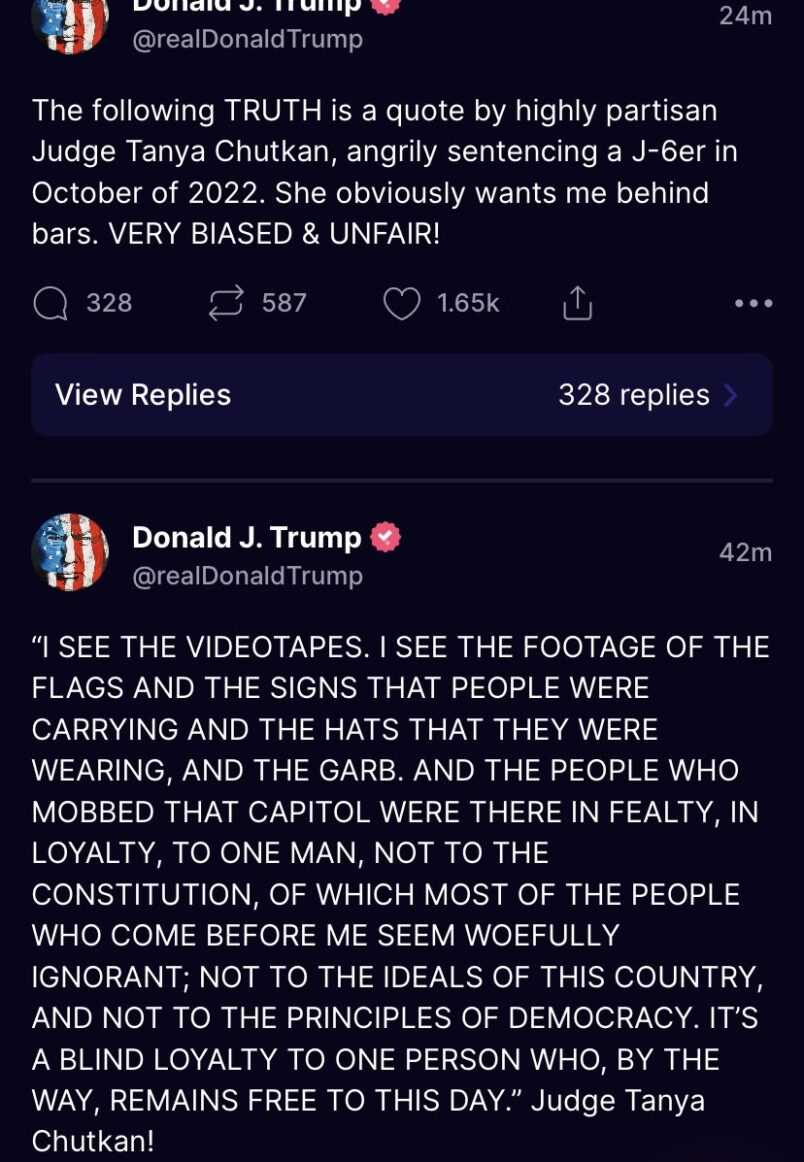
Task: Click the verified badge next to Donald J. Trump in the 42m post
Action: [x=386, y=537]
